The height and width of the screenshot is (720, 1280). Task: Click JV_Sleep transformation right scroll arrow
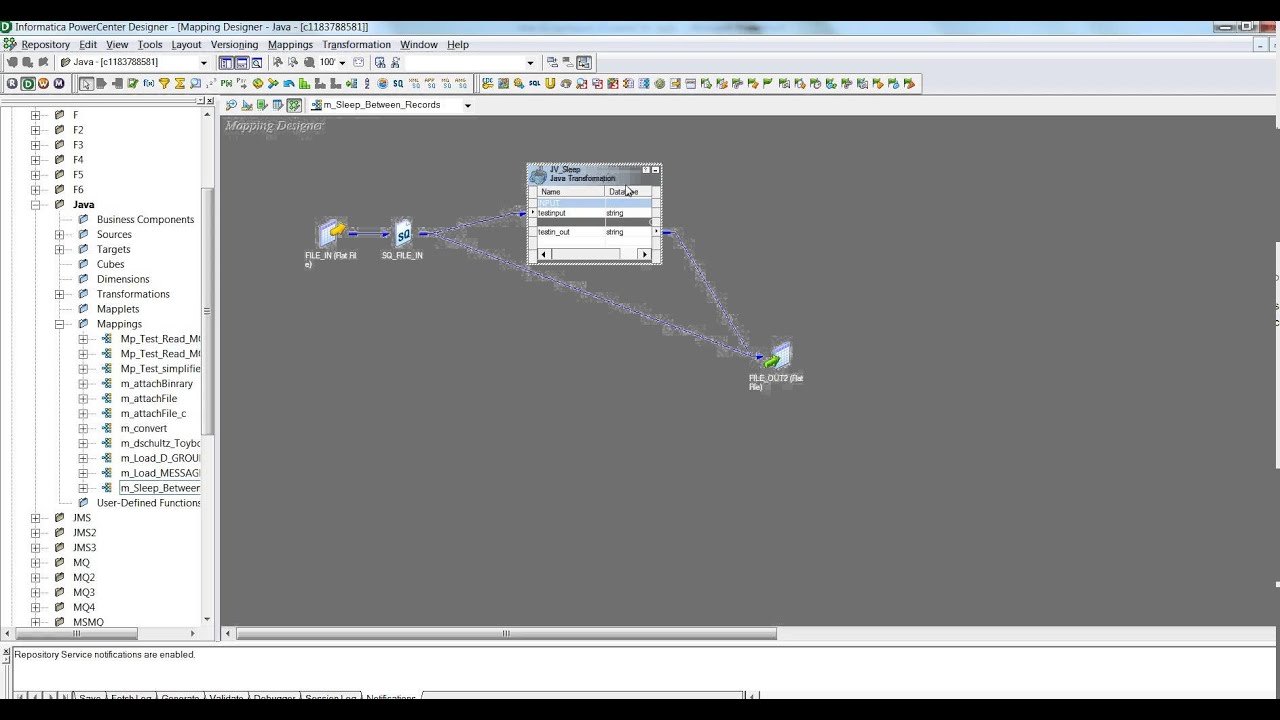645,255
